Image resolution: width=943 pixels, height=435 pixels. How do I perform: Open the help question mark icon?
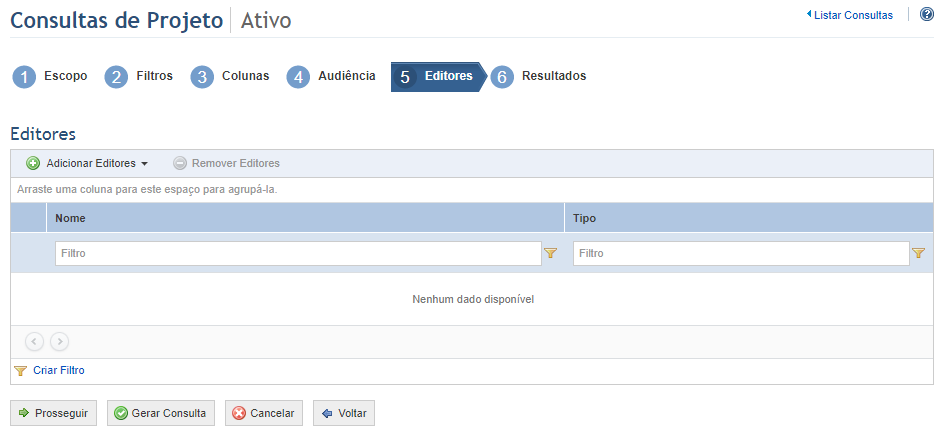click(x=927, y=14)
